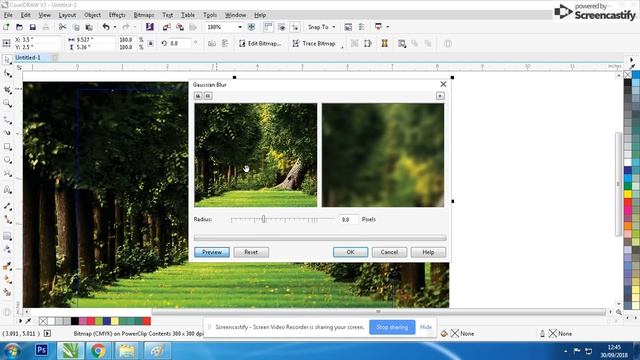Click Cancel in Gaussian Blur dialog

pos(389,252)
